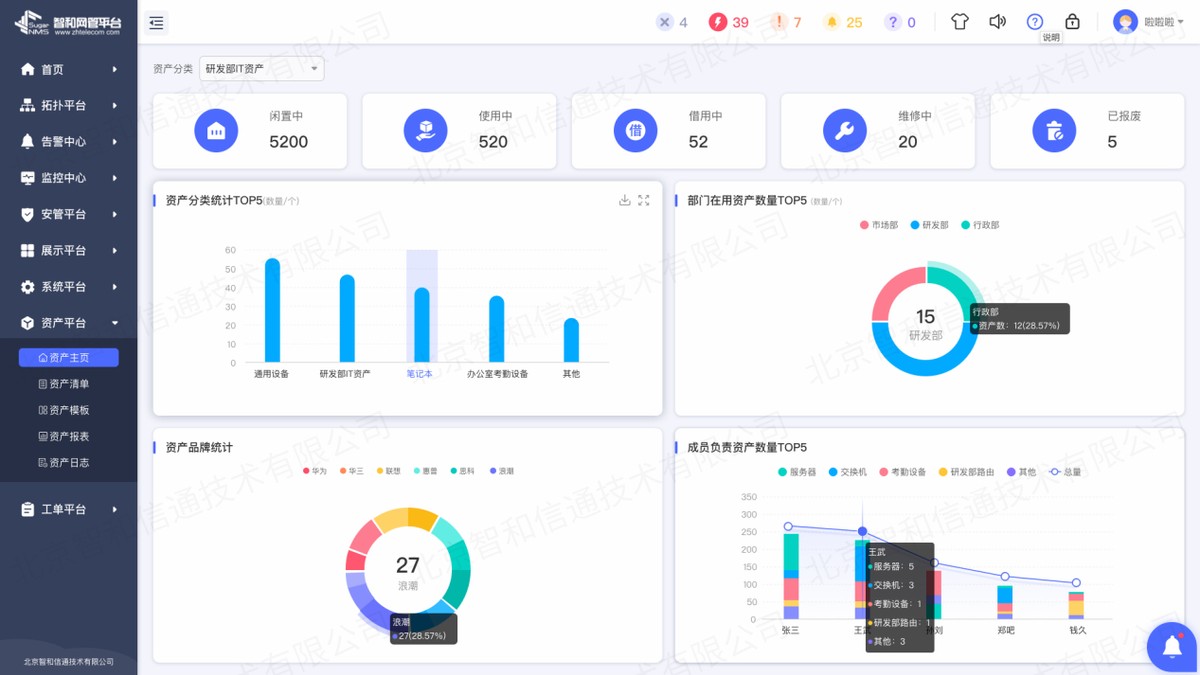This screenshot has height=675, width=1200.
Task: Open the theme skin icon in top bar
Action: (960, 20)
